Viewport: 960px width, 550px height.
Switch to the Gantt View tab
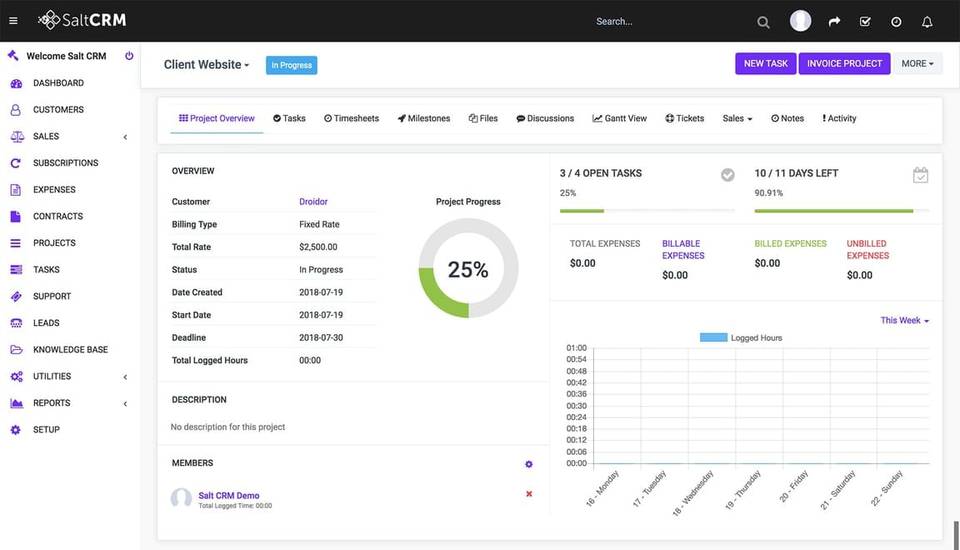tap(620, 119)
